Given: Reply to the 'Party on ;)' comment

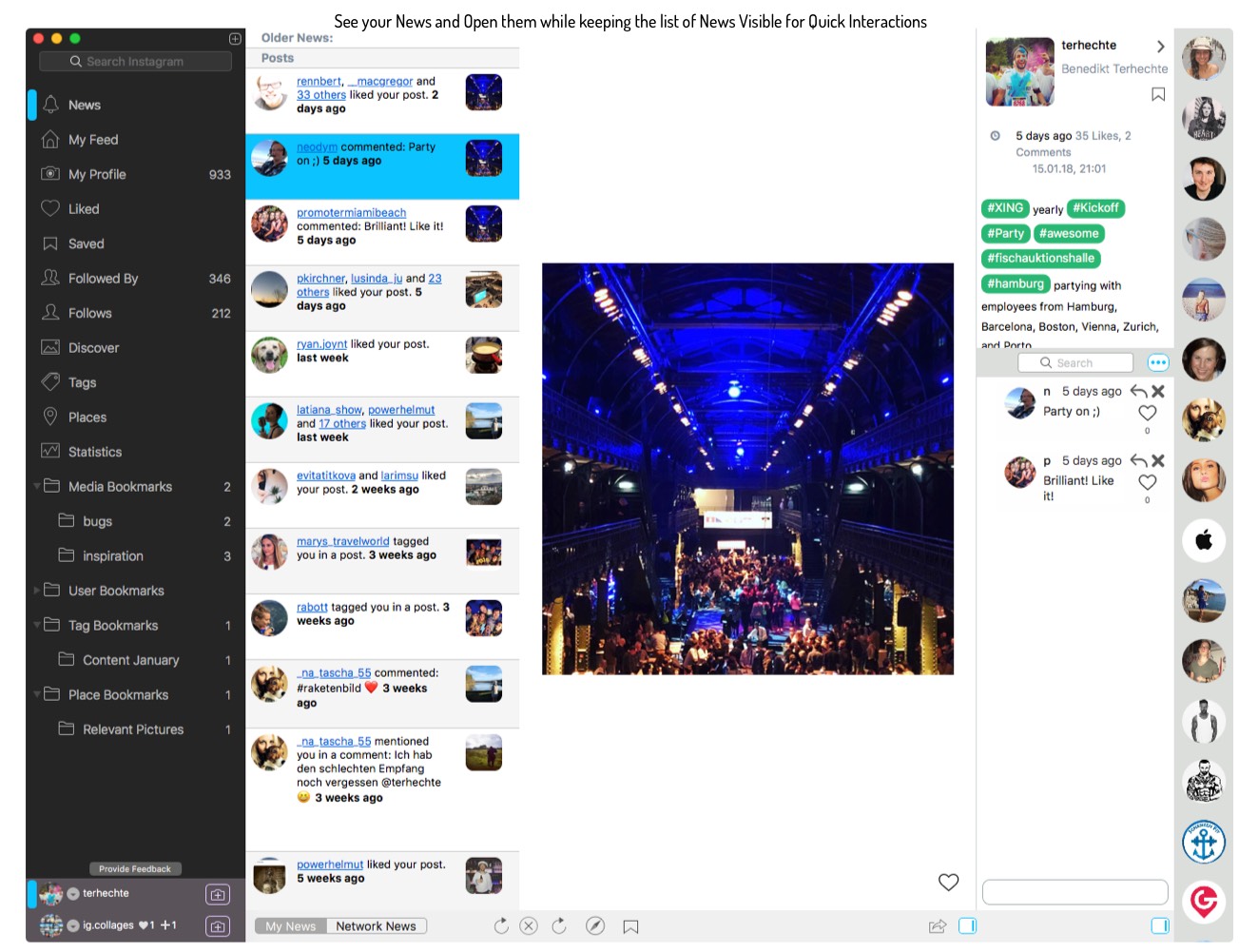Looking at the screenshot, I should (1139, 391).
